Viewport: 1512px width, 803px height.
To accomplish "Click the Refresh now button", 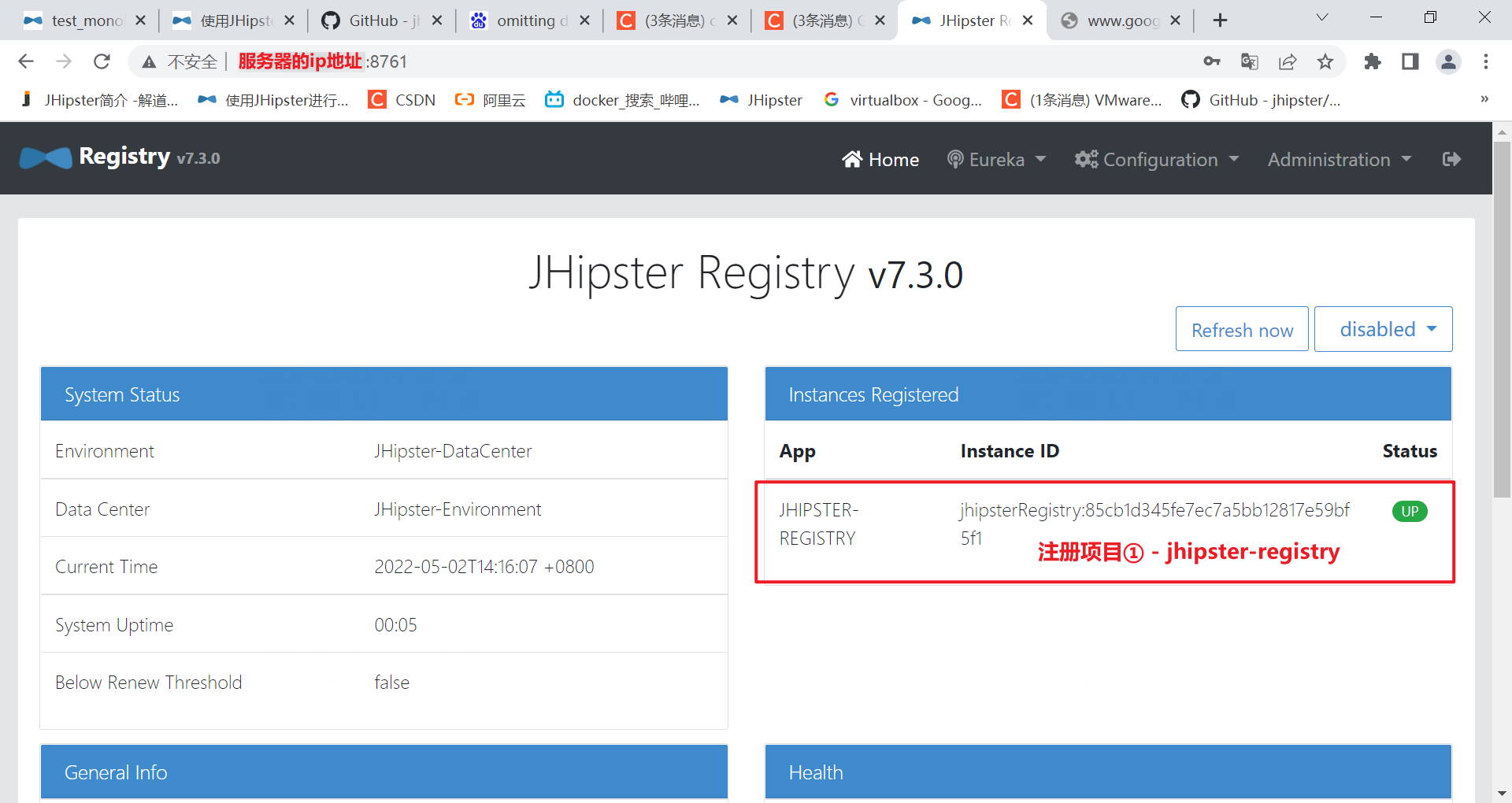I will pyautogui.click(x=1242, y=329).
